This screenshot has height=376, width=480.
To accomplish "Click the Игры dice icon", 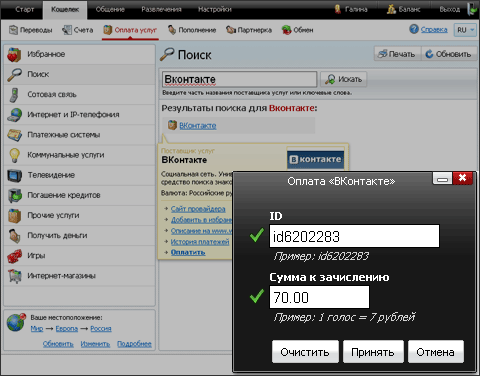I will pos(14,256).
